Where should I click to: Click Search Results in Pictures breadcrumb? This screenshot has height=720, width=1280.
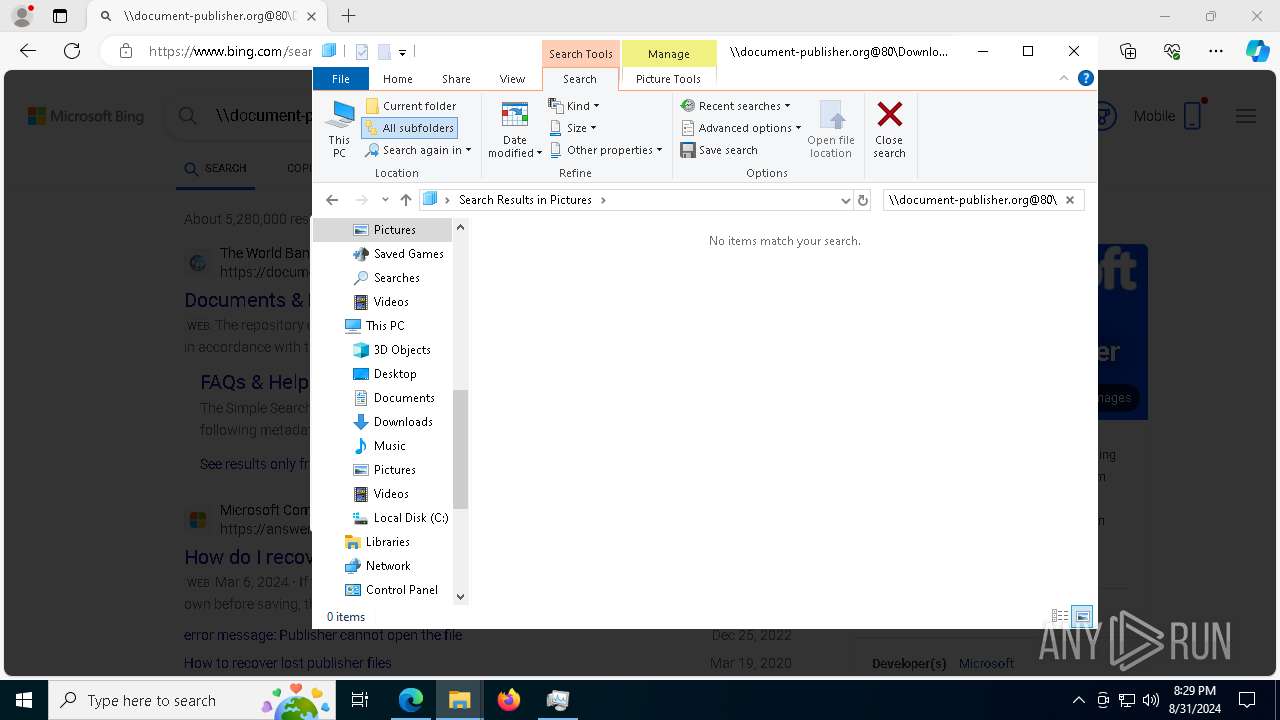coord(525,200)
